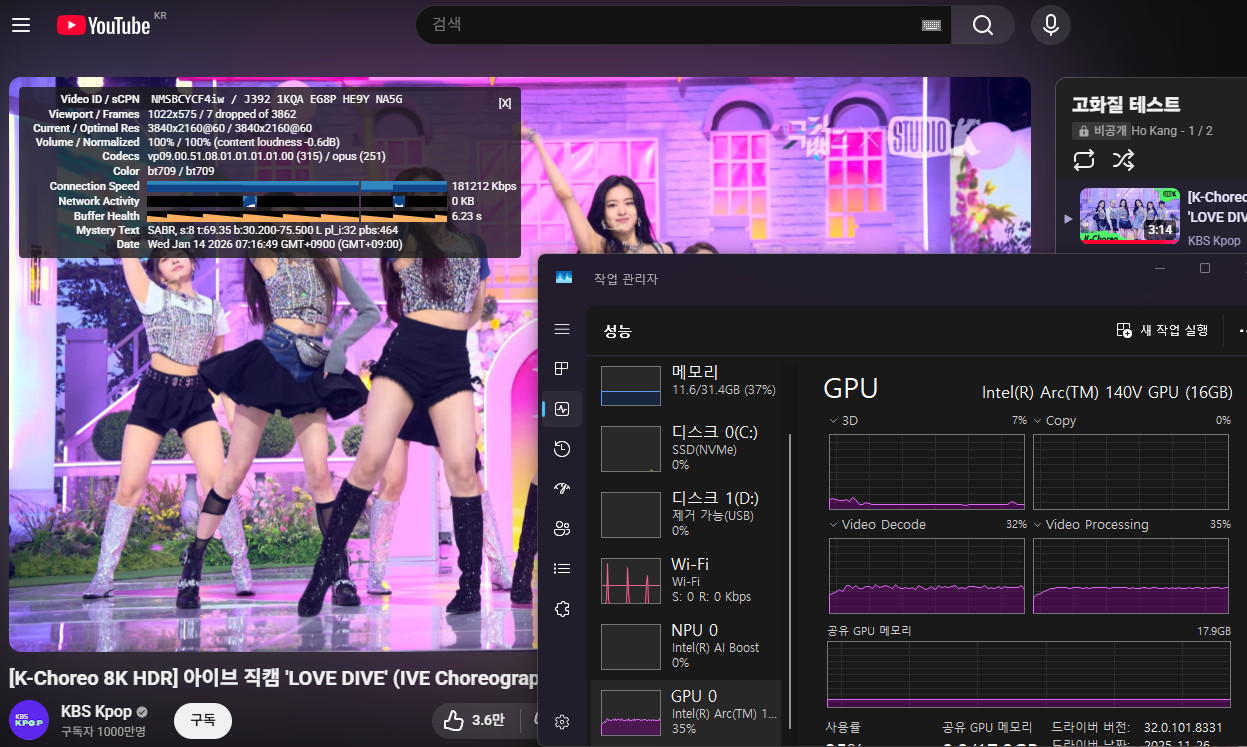Open the Video Decode engine dropdown
This screenshot has width=1247, height=747.
click(x=835, y=525)
